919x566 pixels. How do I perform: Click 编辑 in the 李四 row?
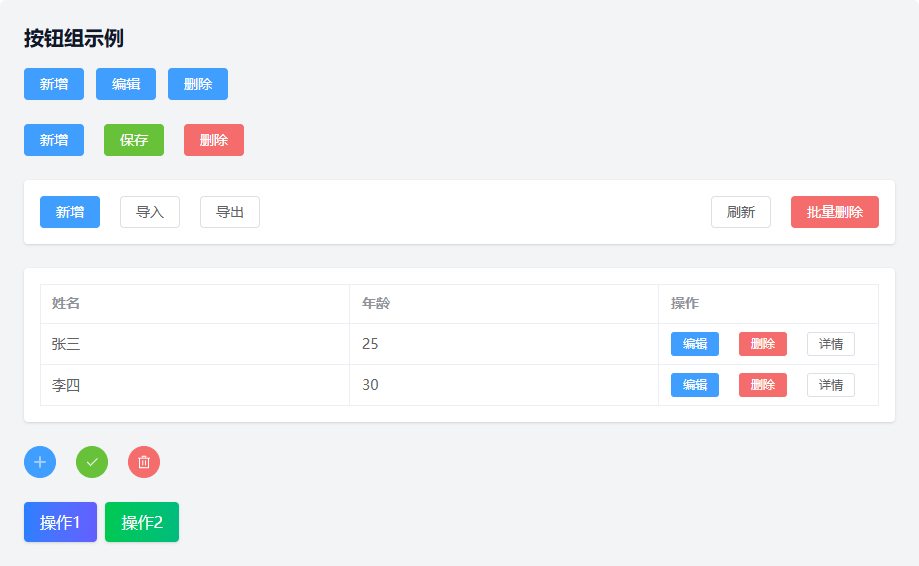point(695,385)
